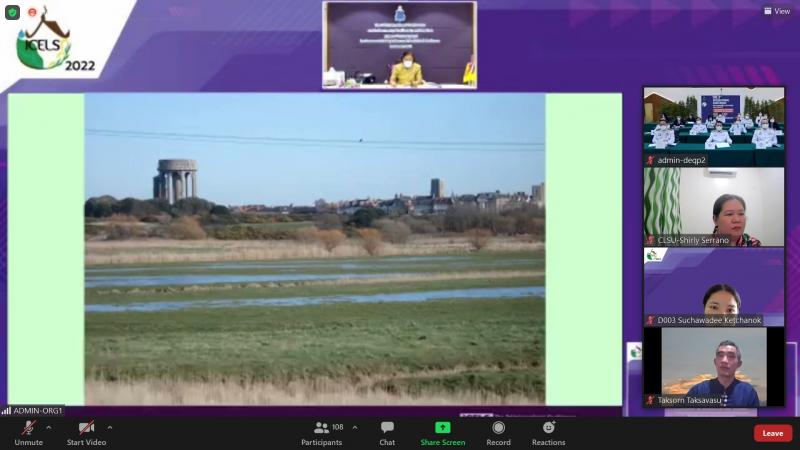Expand the Participants options arrow
800x450 pixels.
coord(355,428)
